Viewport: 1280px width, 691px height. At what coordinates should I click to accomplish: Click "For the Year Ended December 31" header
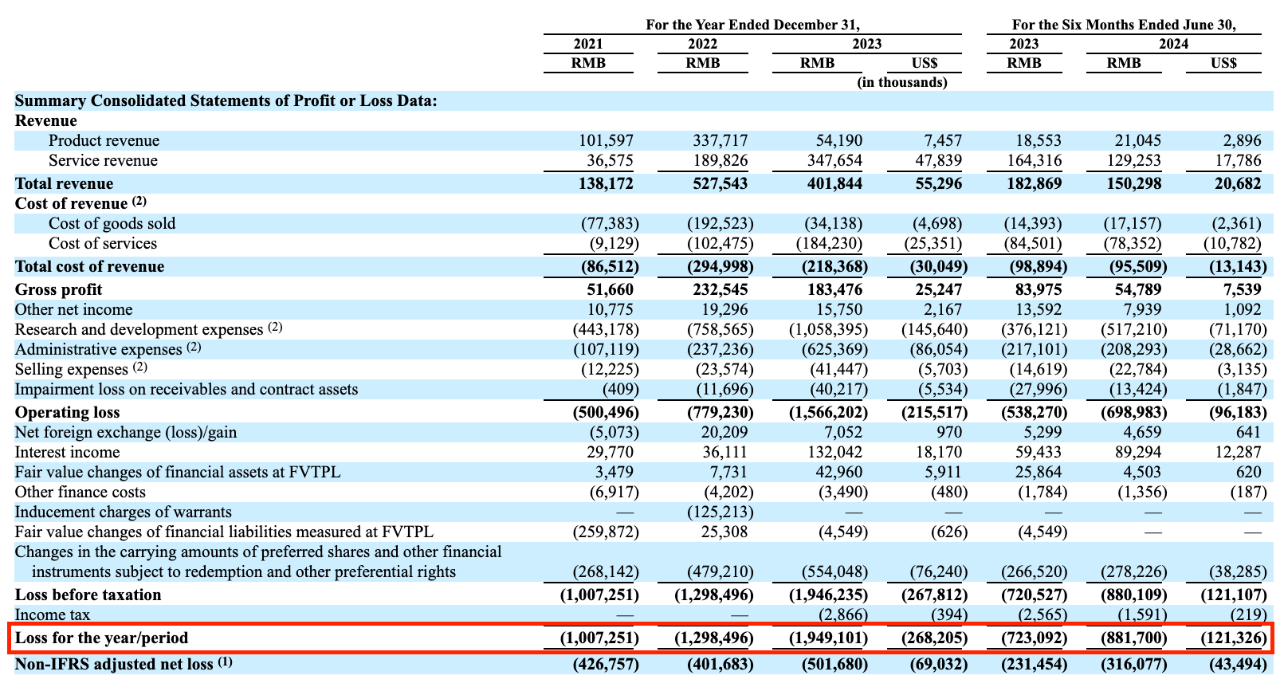(752, 25)
